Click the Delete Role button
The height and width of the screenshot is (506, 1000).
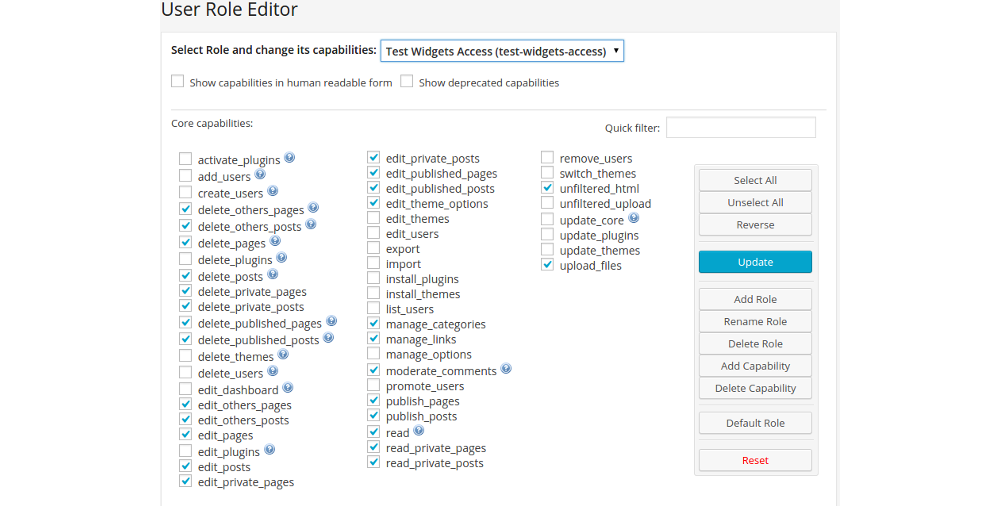(755, 344)
